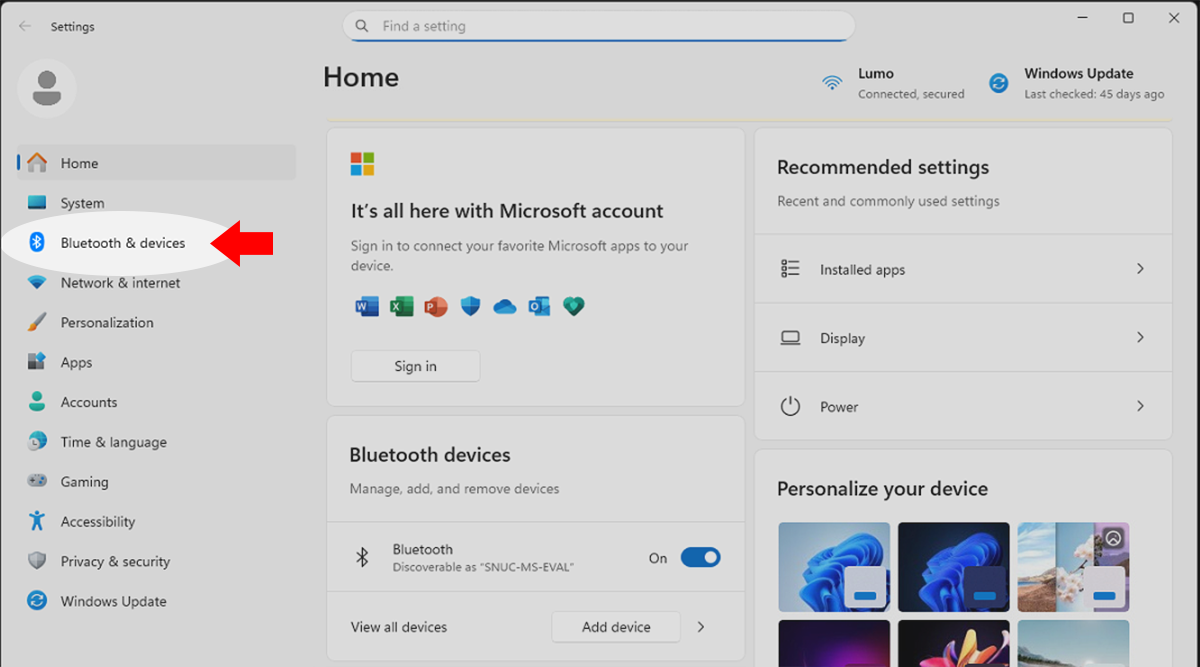
Task: Turn off the Bluetooth toggle
Action: click(700, 558)
